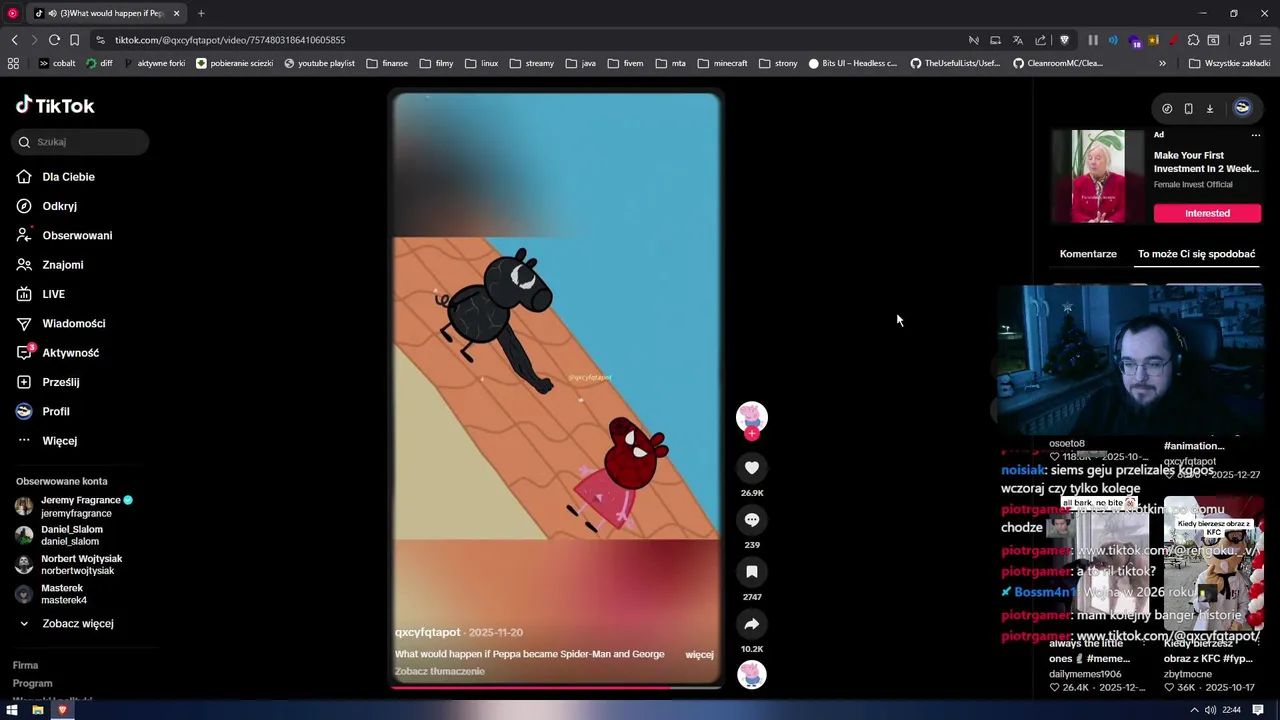The width and height of the screenshot is (1280, 720).
Task: Click Zobacz tłumaczenie translation link
Action: (x=439, y=671)
